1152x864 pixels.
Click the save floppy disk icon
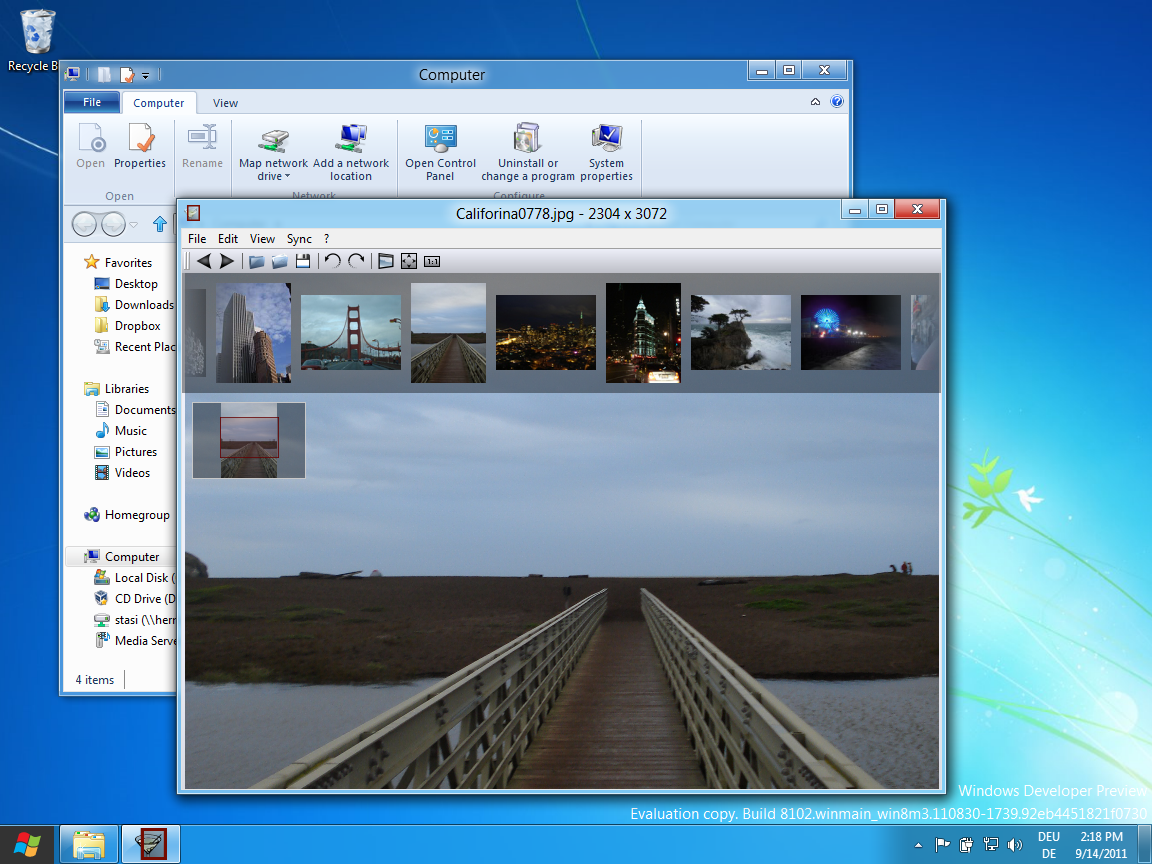point(303,261)
